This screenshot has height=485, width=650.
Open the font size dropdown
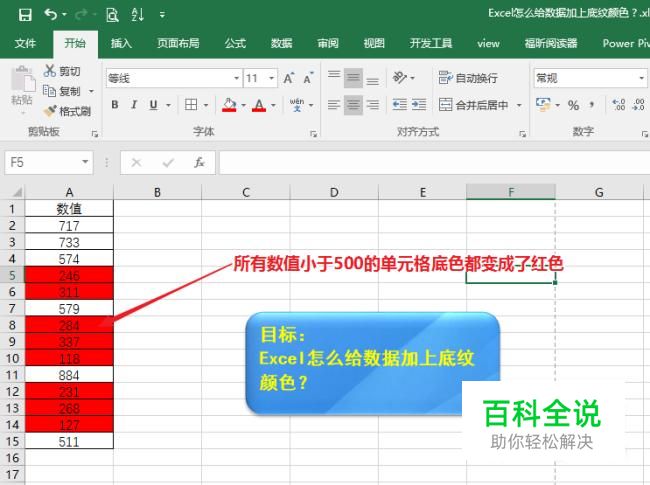[x=272, y=78]
